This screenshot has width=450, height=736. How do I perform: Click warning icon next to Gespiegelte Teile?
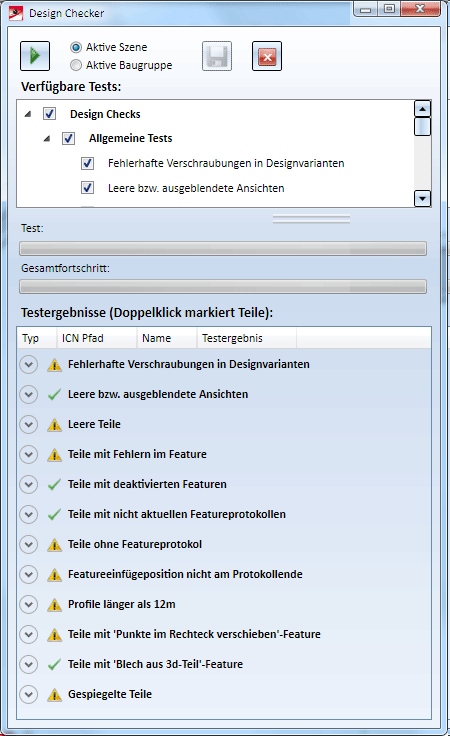(x=54, y=695)
